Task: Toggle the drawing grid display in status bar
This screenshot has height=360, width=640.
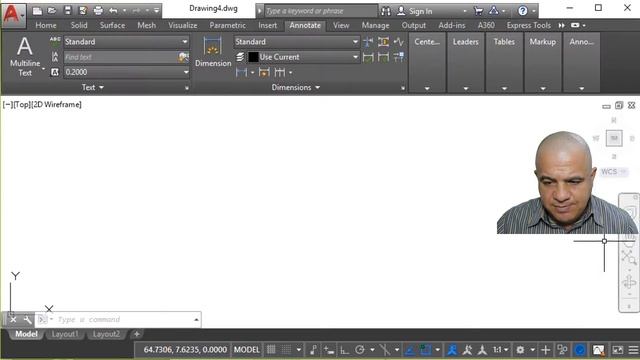Action: [x=271, y=350]
